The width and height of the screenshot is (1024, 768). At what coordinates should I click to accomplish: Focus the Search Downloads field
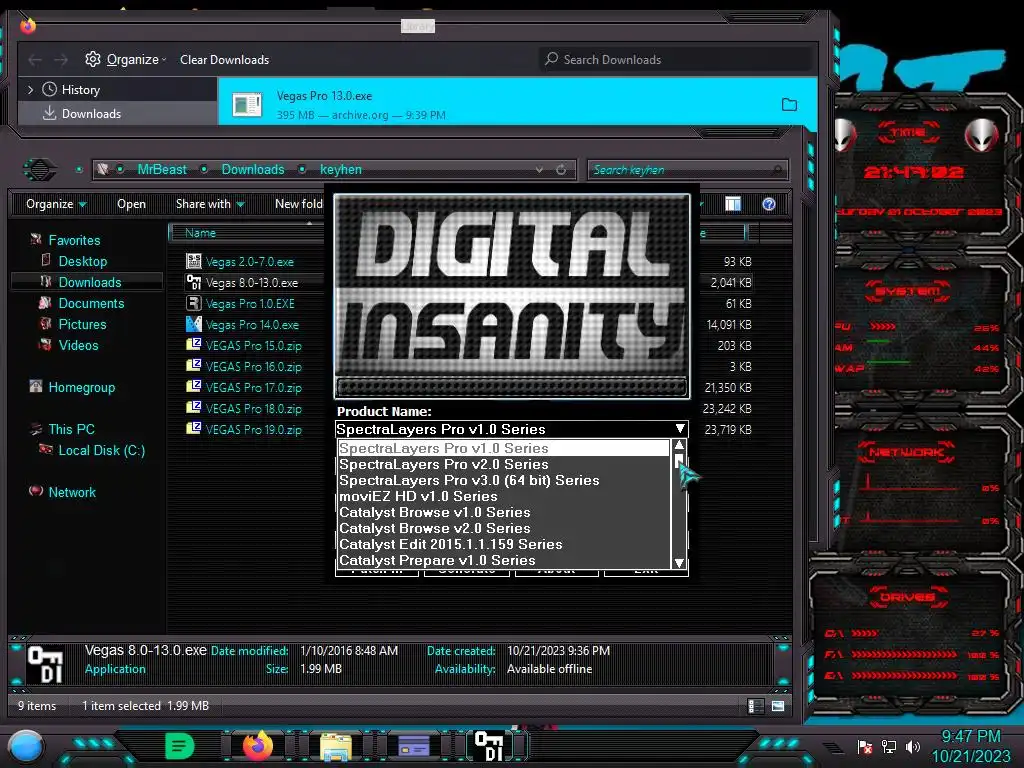click(676, 59)
